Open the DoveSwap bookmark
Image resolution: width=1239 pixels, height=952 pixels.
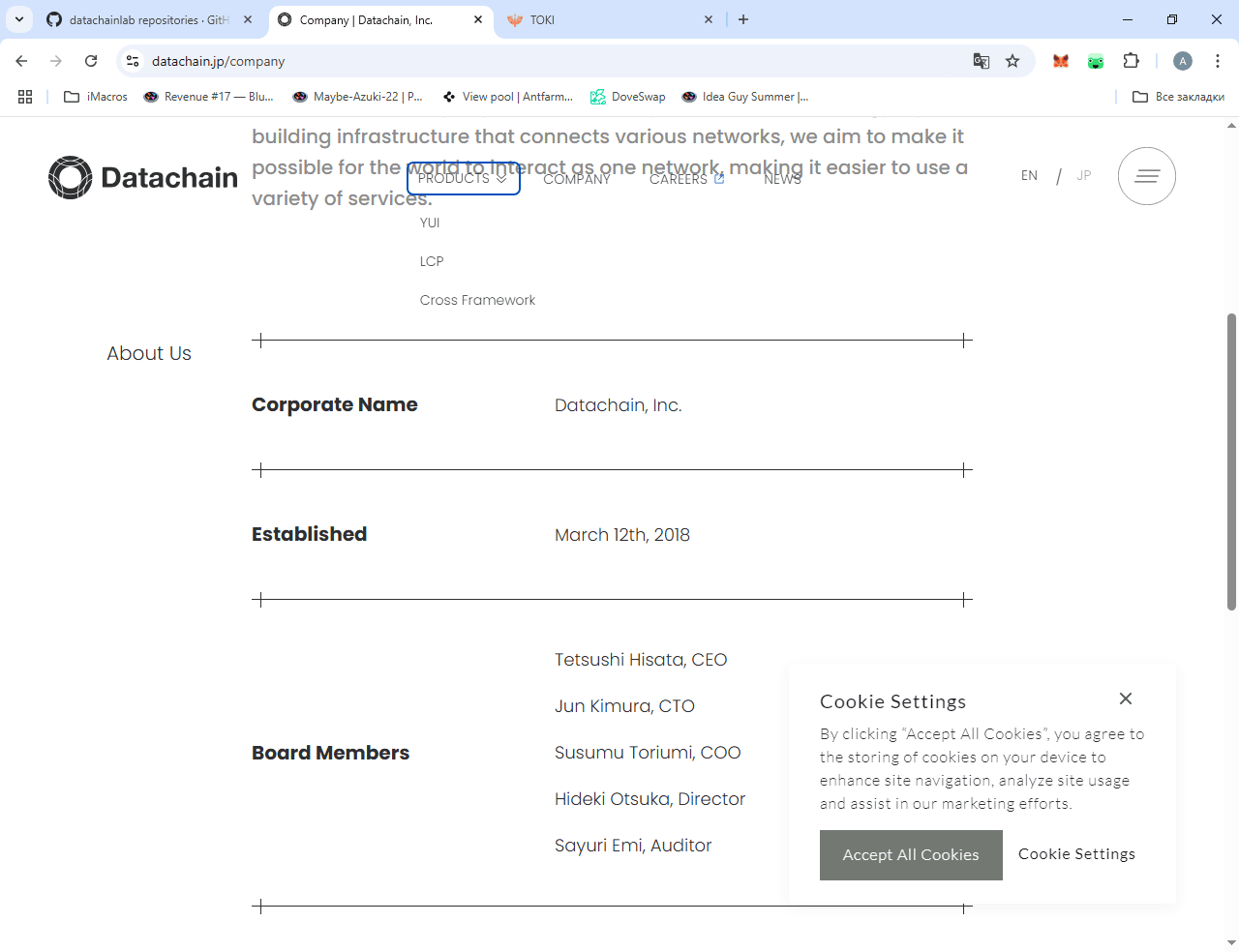pos(628,97)
